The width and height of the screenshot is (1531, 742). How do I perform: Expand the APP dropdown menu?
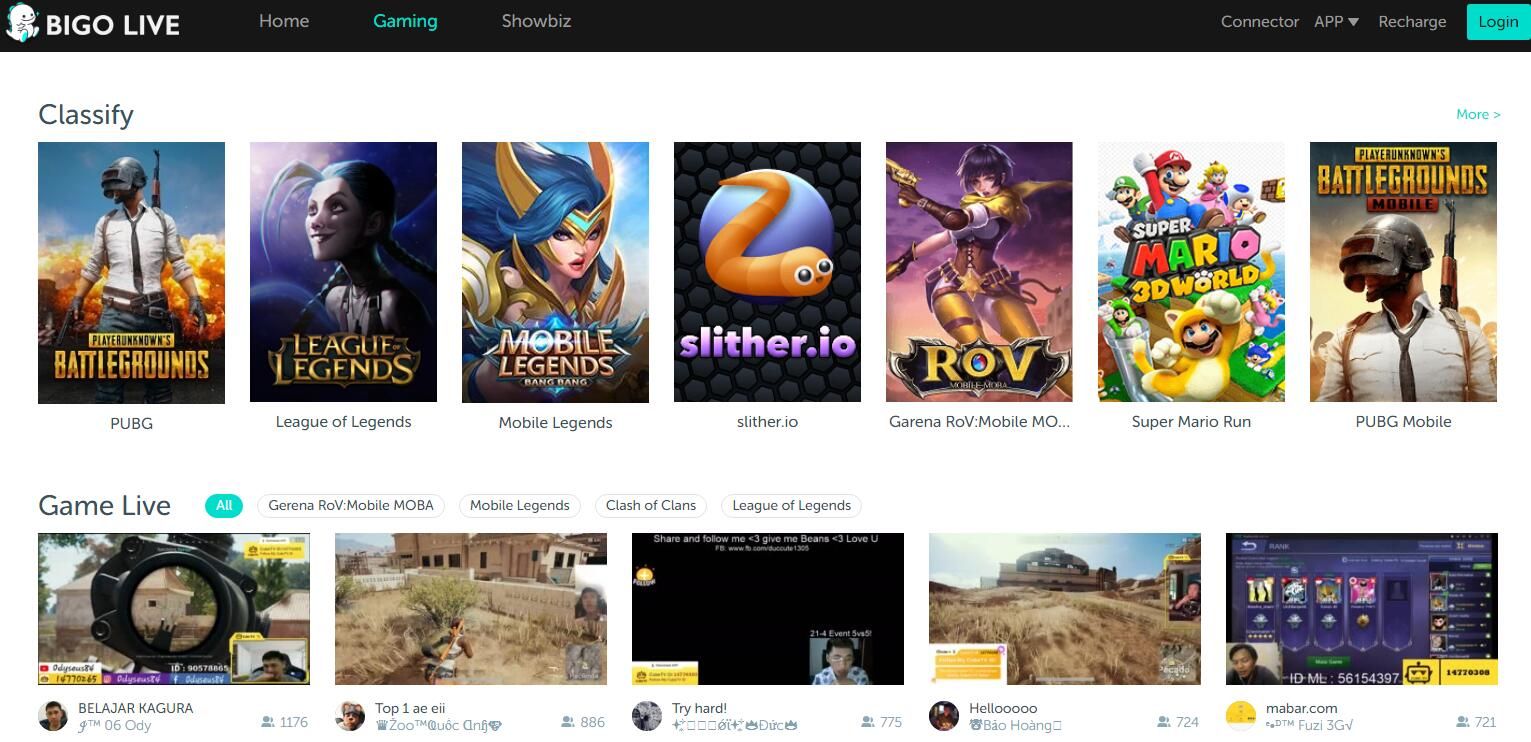pyautogui.click(x=1336, y=21)
